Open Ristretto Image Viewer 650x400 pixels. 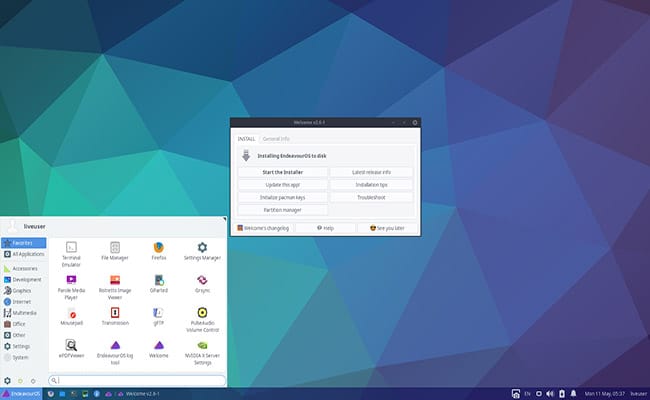pos(115,281)
